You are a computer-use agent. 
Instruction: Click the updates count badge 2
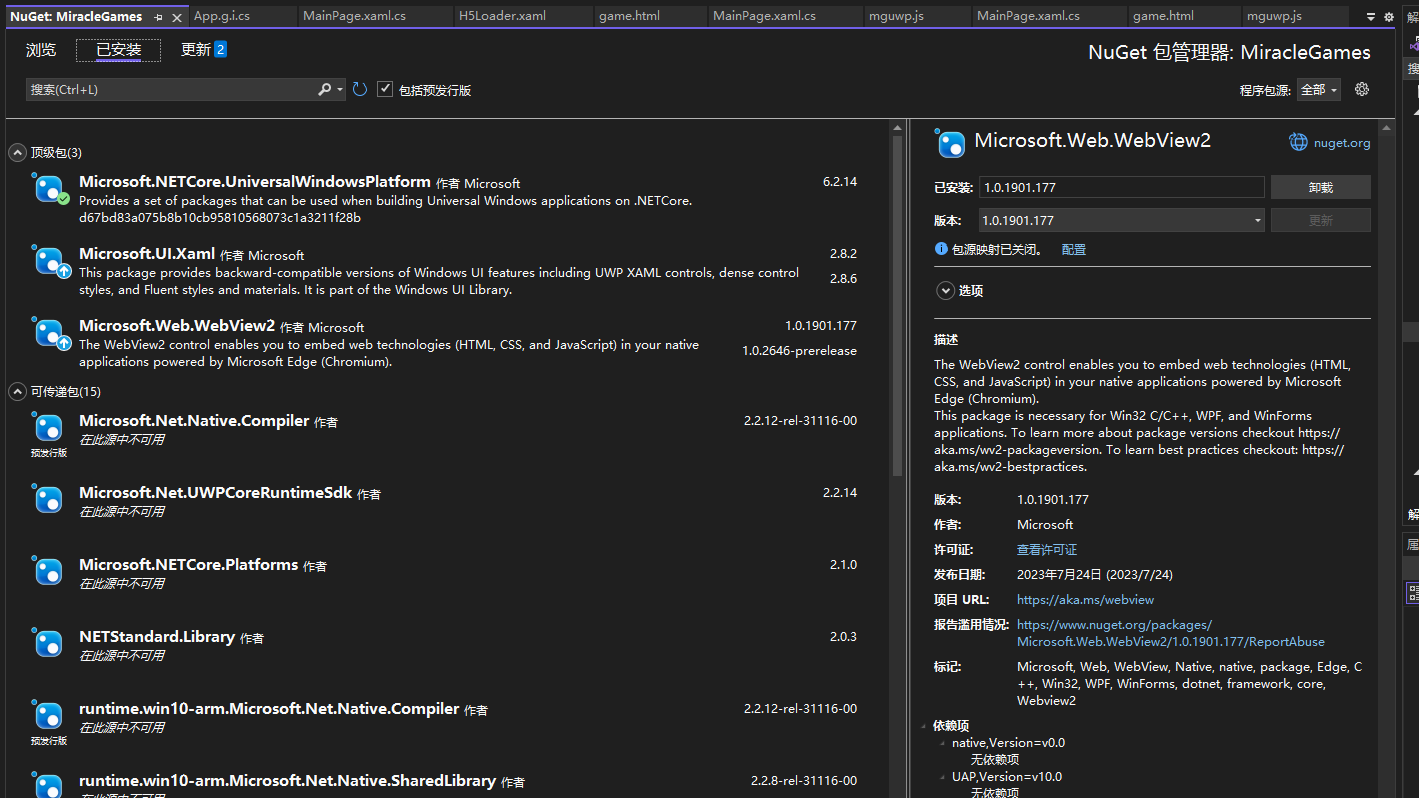click(x=220, y=49)
